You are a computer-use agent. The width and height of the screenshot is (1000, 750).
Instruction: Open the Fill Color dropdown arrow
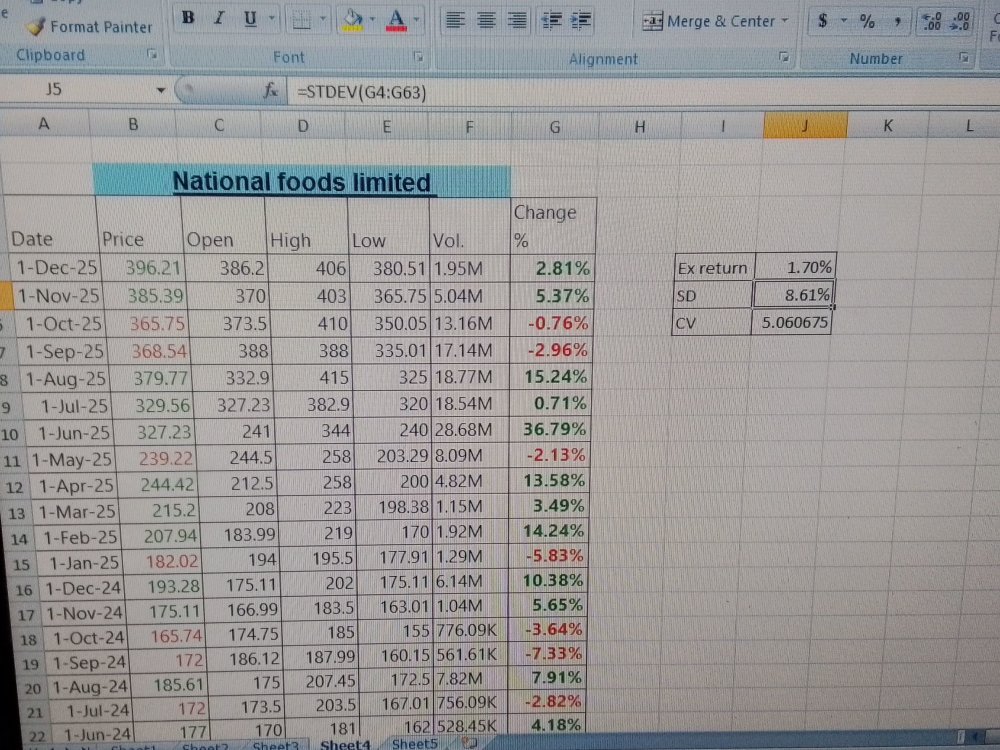[372, 20]
